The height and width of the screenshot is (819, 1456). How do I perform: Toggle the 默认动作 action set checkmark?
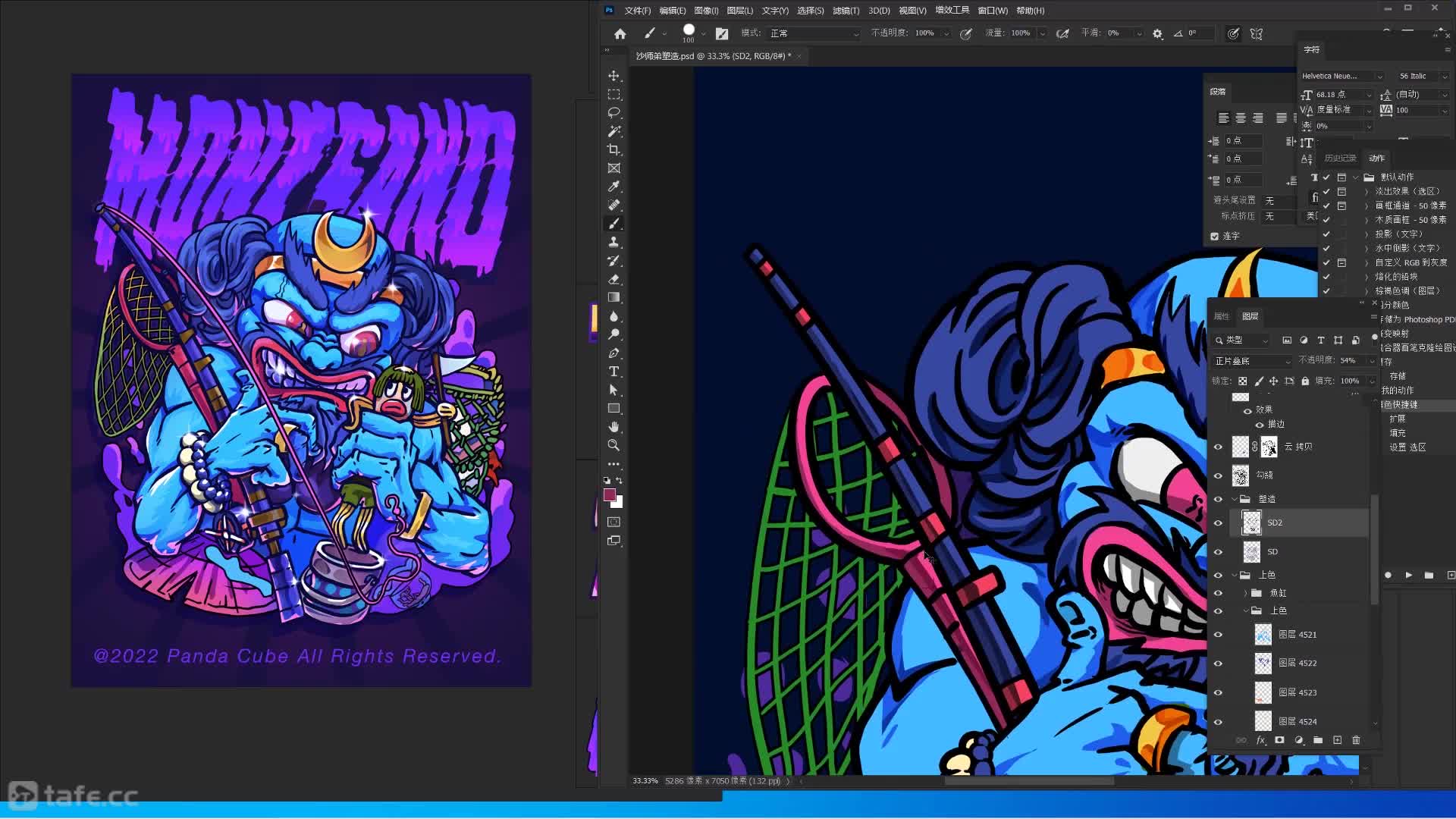pyautogui.click(x=1326, y=177)
